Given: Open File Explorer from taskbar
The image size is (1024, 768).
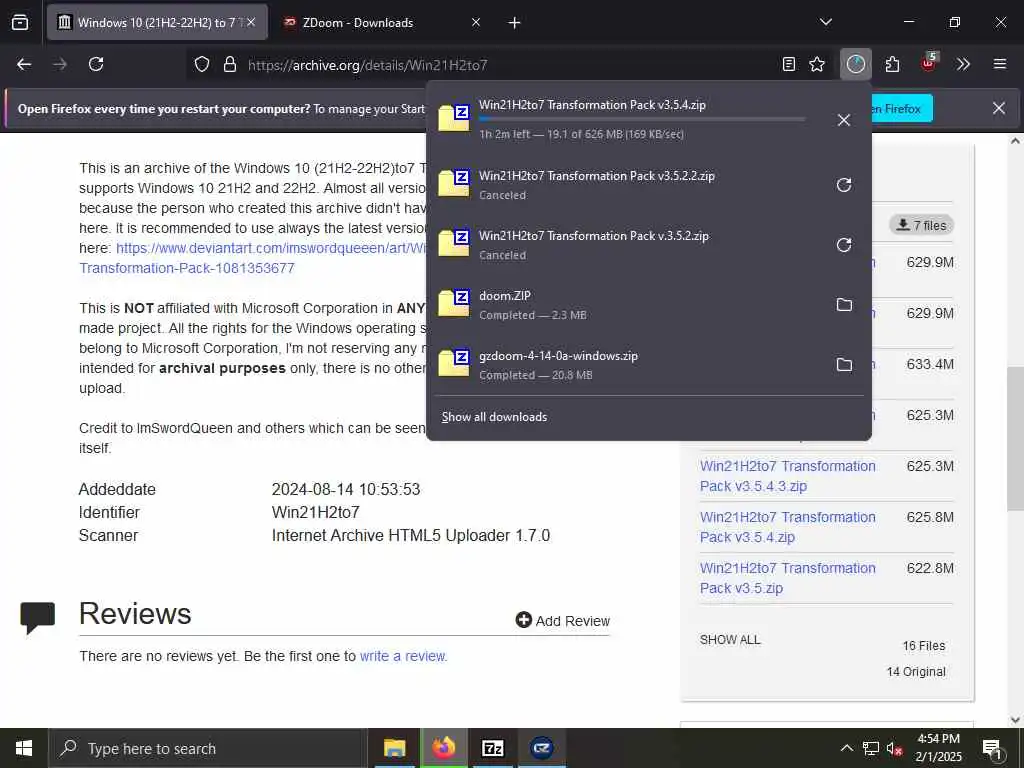Looking at the screenshot, I should click(x=394, y=748).
